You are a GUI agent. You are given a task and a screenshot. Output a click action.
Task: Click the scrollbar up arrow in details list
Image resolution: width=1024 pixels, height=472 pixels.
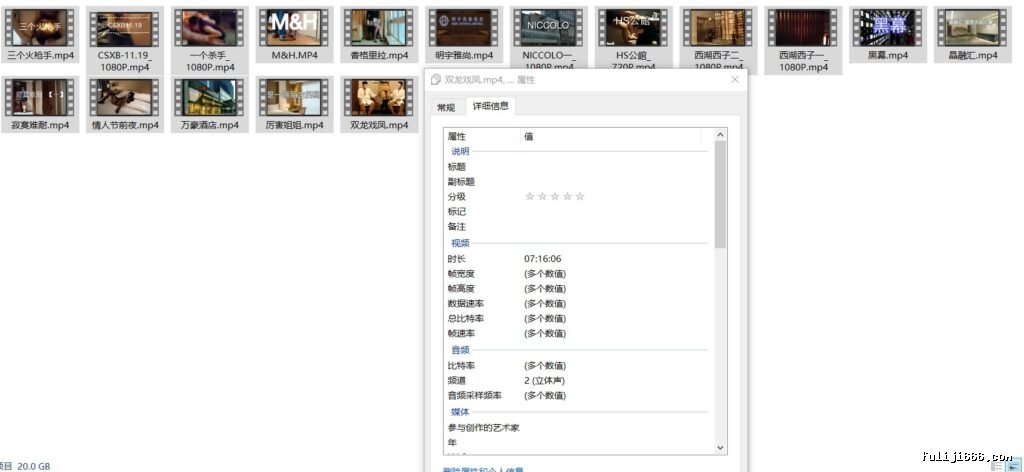720,135
